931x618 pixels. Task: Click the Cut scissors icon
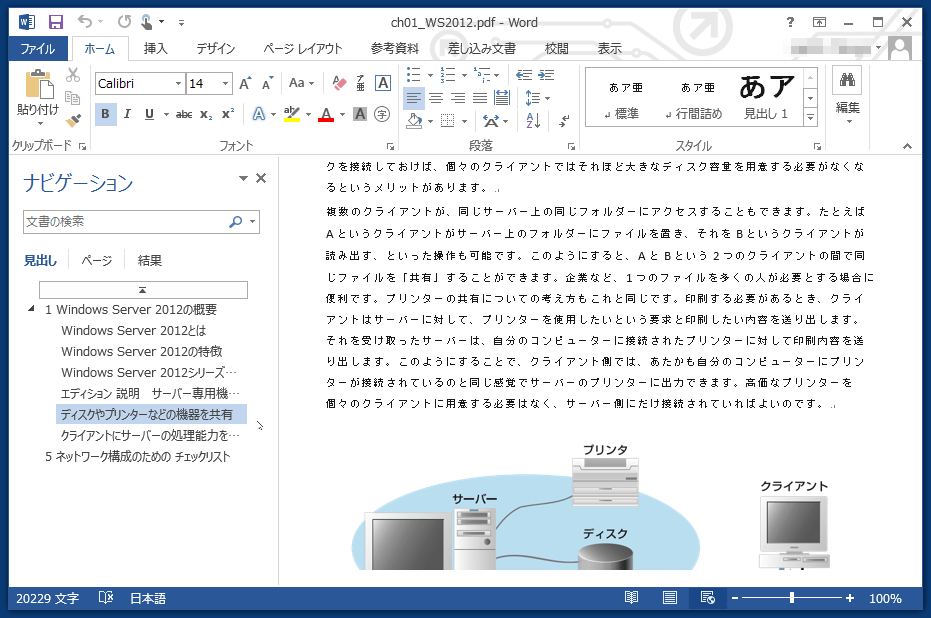(x=72, y=75)
